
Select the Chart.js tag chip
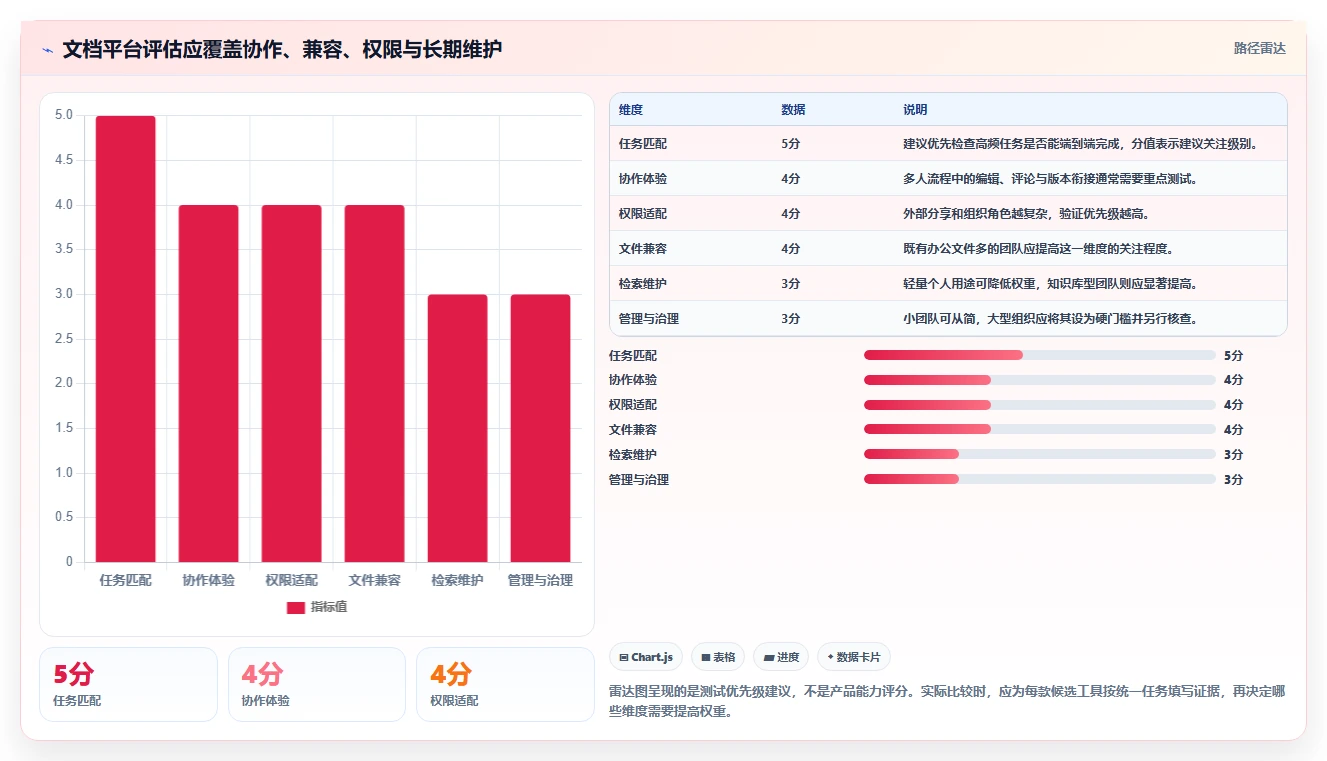click(x=646, y=657)
